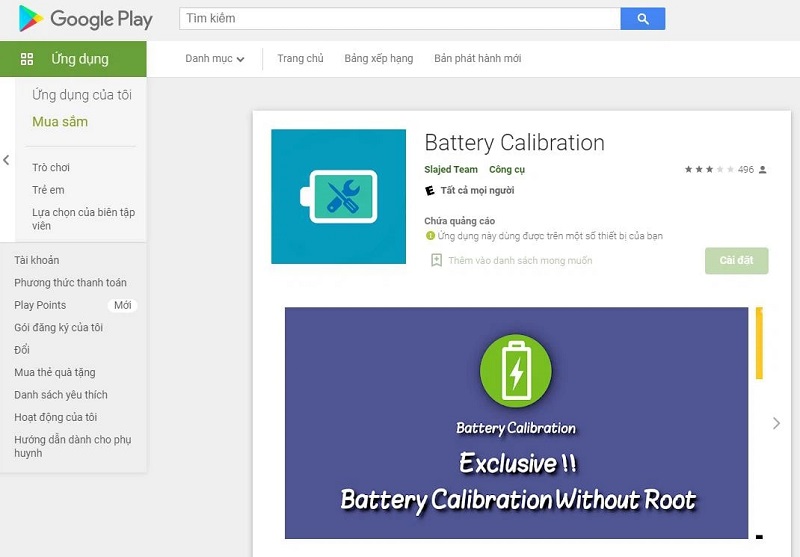Click Thêm vào danh sách mong muốn
Screen dimensions: 800x557
coord(520,261)
